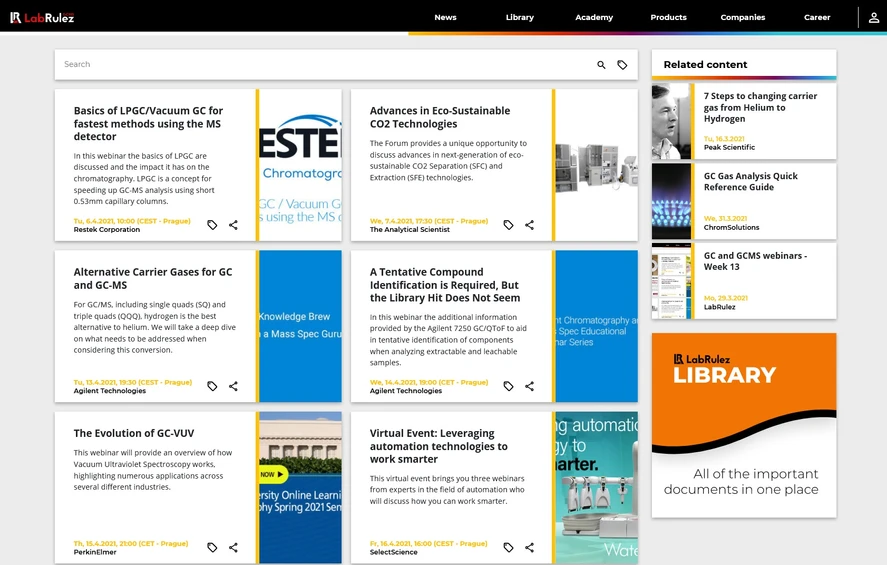The width and height of the screenshot is (887, 565).
Task: Share the Tentative Compound Identification webinar
Action: point(529,386)
